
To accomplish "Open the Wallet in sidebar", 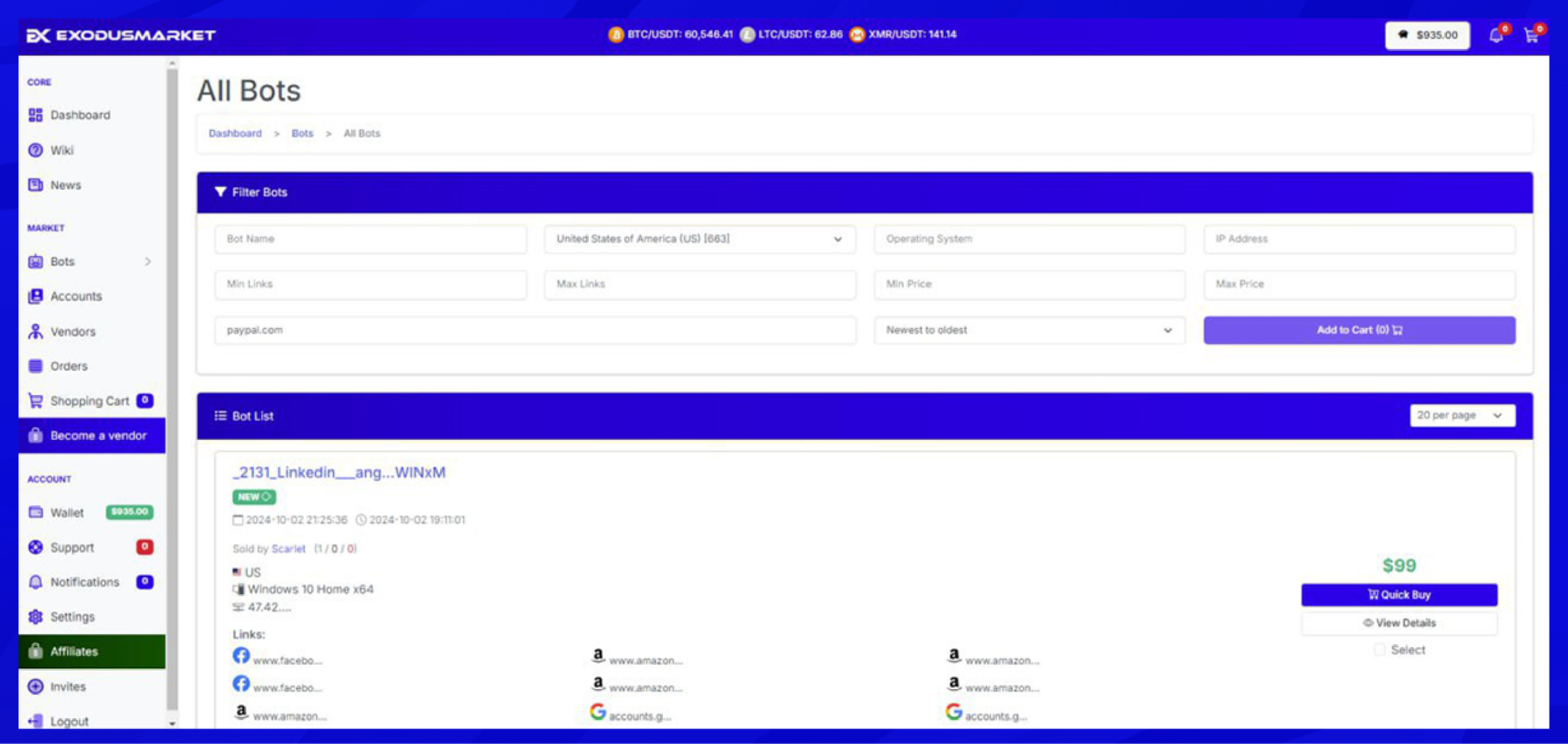I will 66,512.
